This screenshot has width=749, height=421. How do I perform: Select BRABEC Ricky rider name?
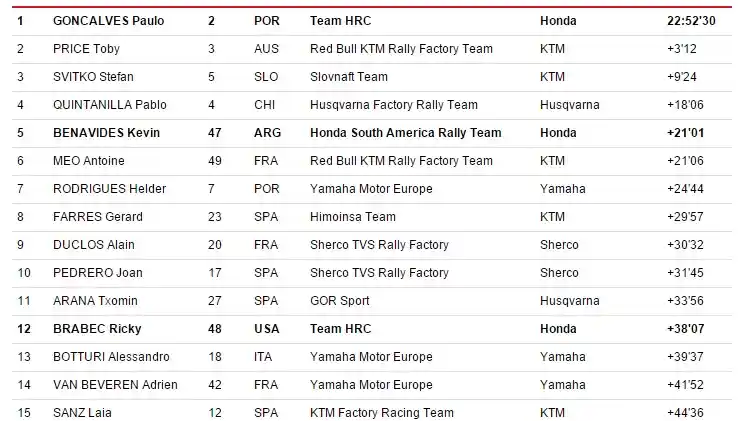coord(96,328)
